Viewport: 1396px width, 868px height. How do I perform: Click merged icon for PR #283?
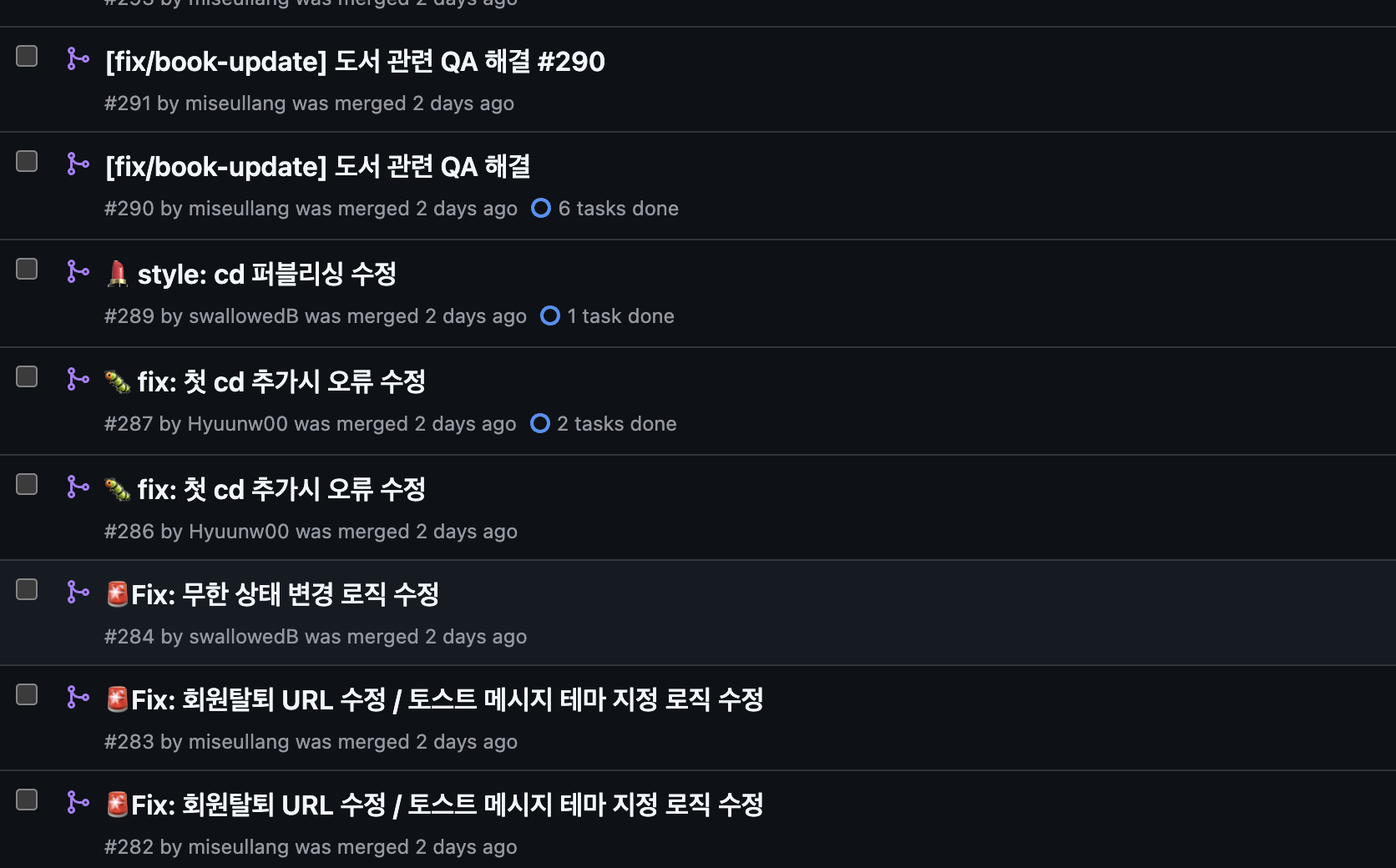click(x=78, y=697)
